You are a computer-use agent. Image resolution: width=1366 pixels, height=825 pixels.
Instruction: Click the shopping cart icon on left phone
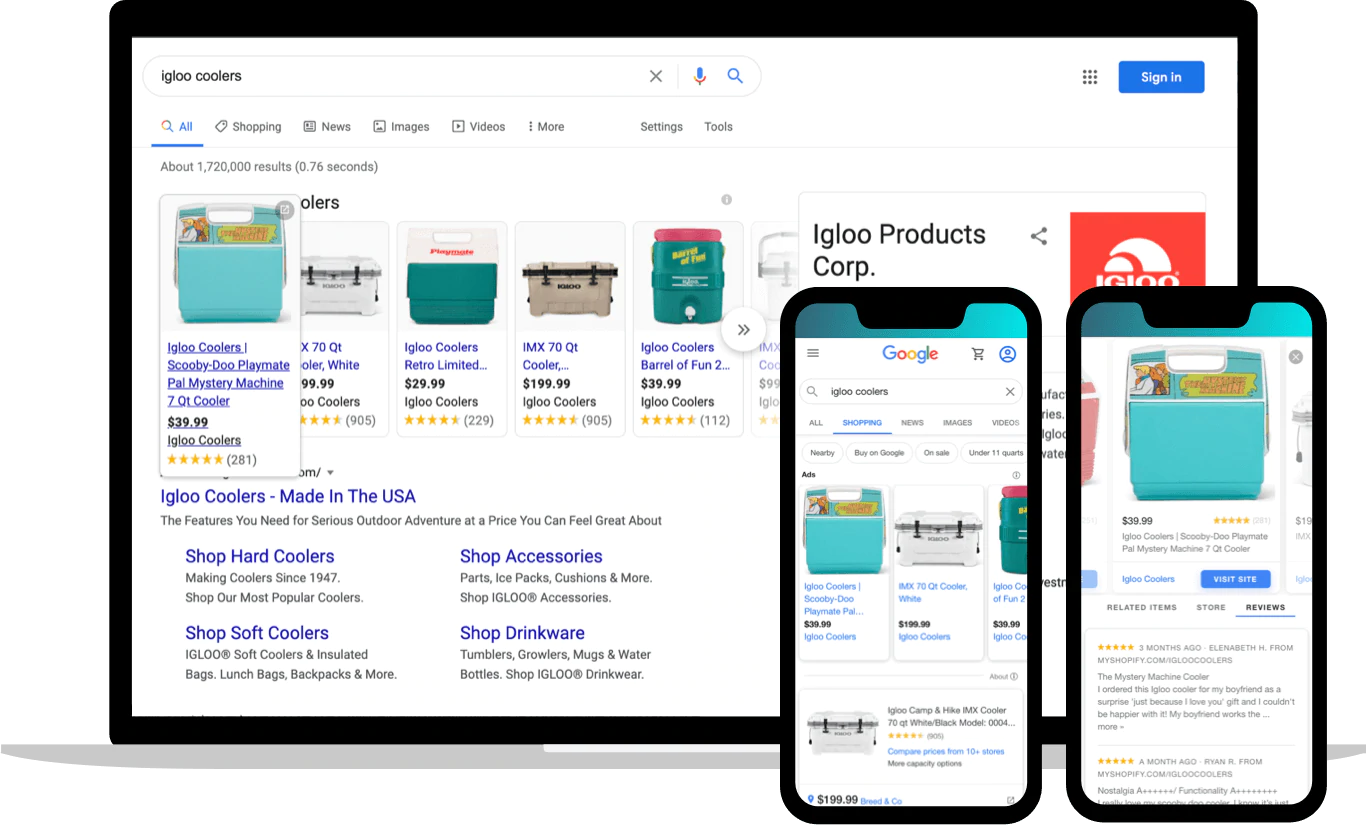coord(978,354)
